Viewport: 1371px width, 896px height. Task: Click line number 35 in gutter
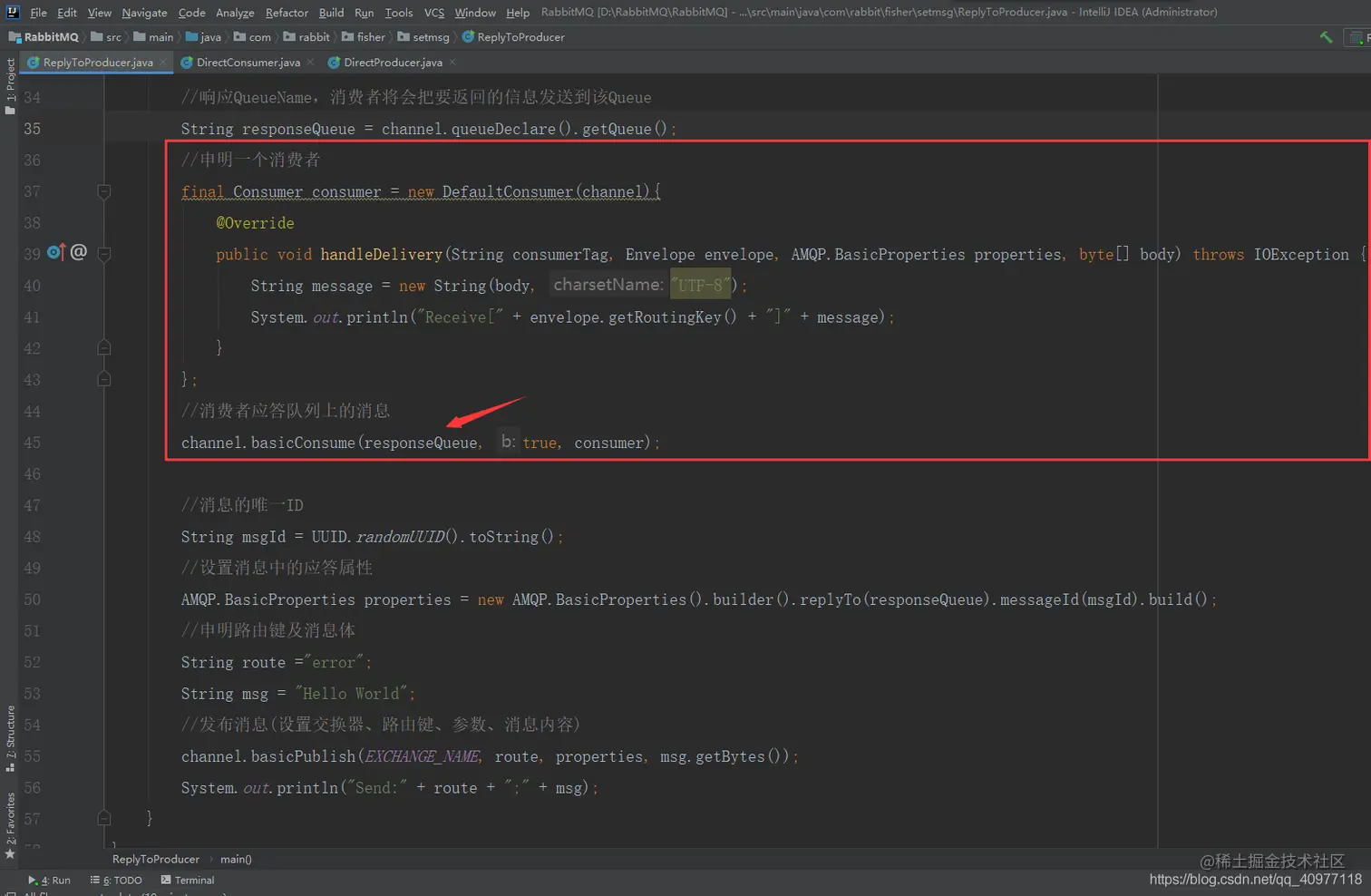[x=32, y=129]
